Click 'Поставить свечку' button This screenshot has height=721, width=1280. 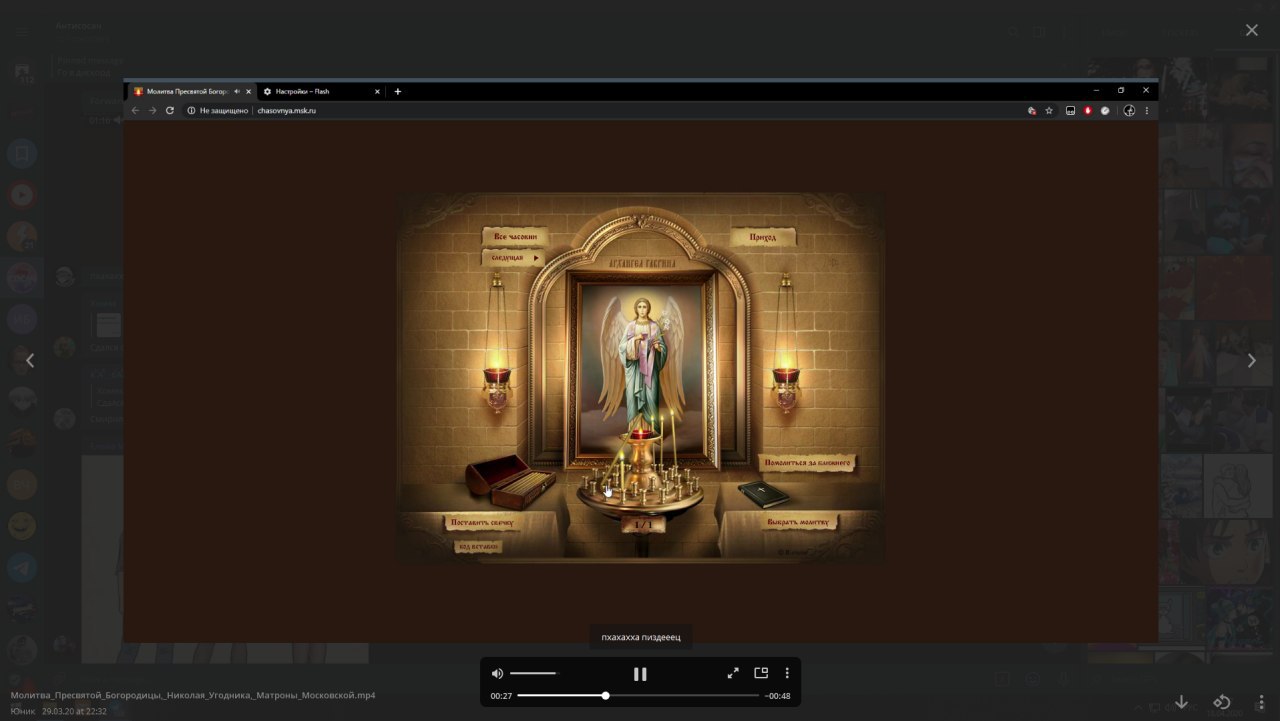483,523
